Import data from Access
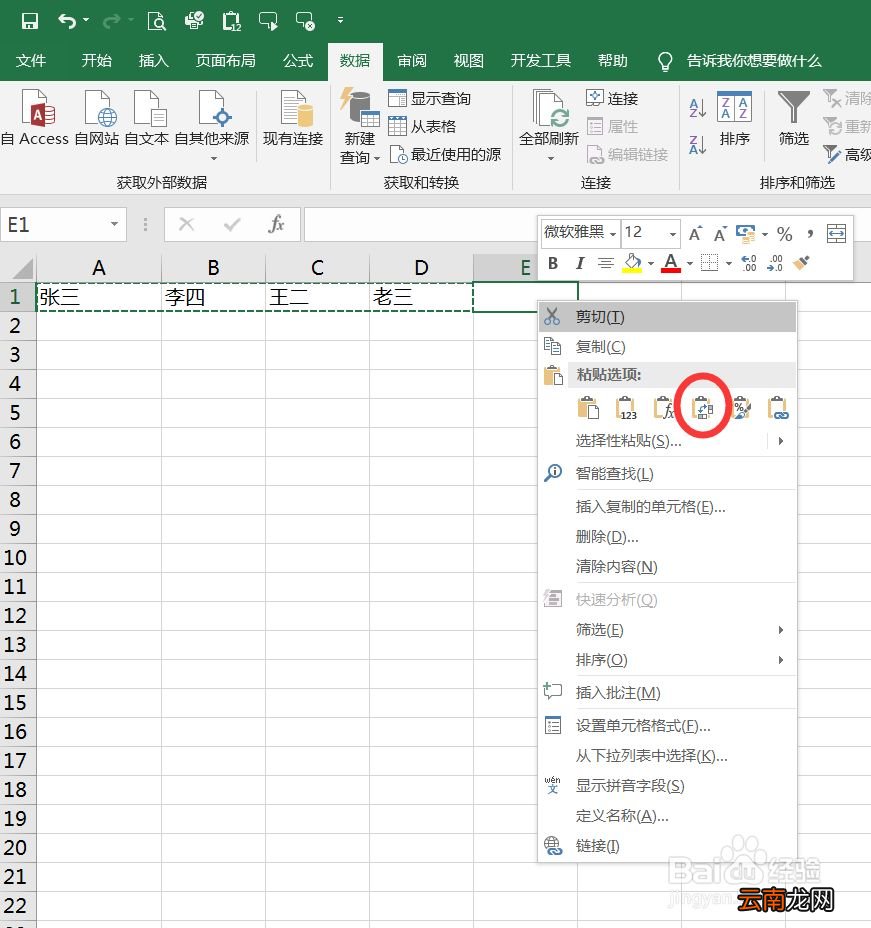The width and height of the screenshot is (871, 928). coord(37,118)
